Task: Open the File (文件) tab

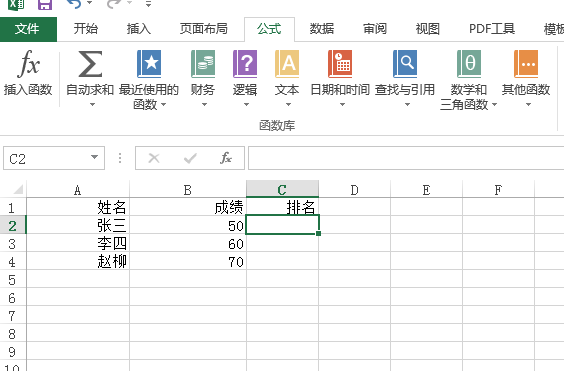Action: click(28, 29)
